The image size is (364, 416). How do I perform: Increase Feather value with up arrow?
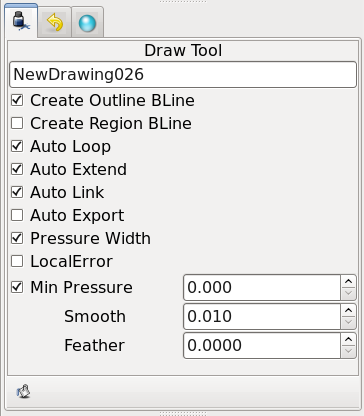(348, 340)
